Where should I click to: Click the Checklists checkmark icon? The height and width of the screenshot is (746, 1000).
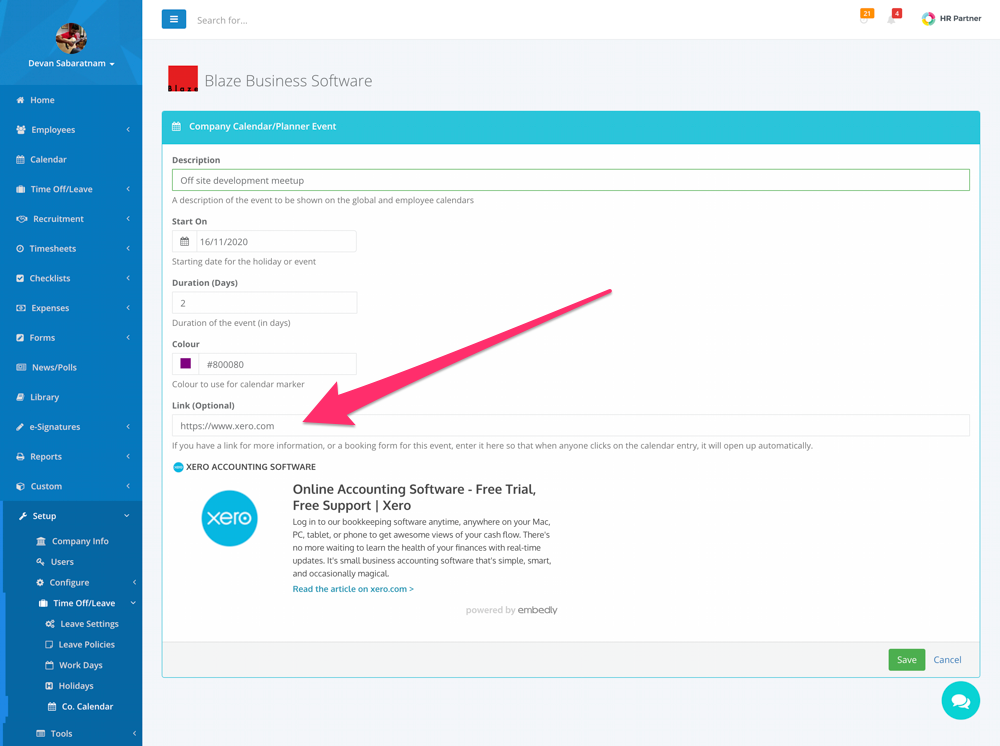click(x=20, y=278)
